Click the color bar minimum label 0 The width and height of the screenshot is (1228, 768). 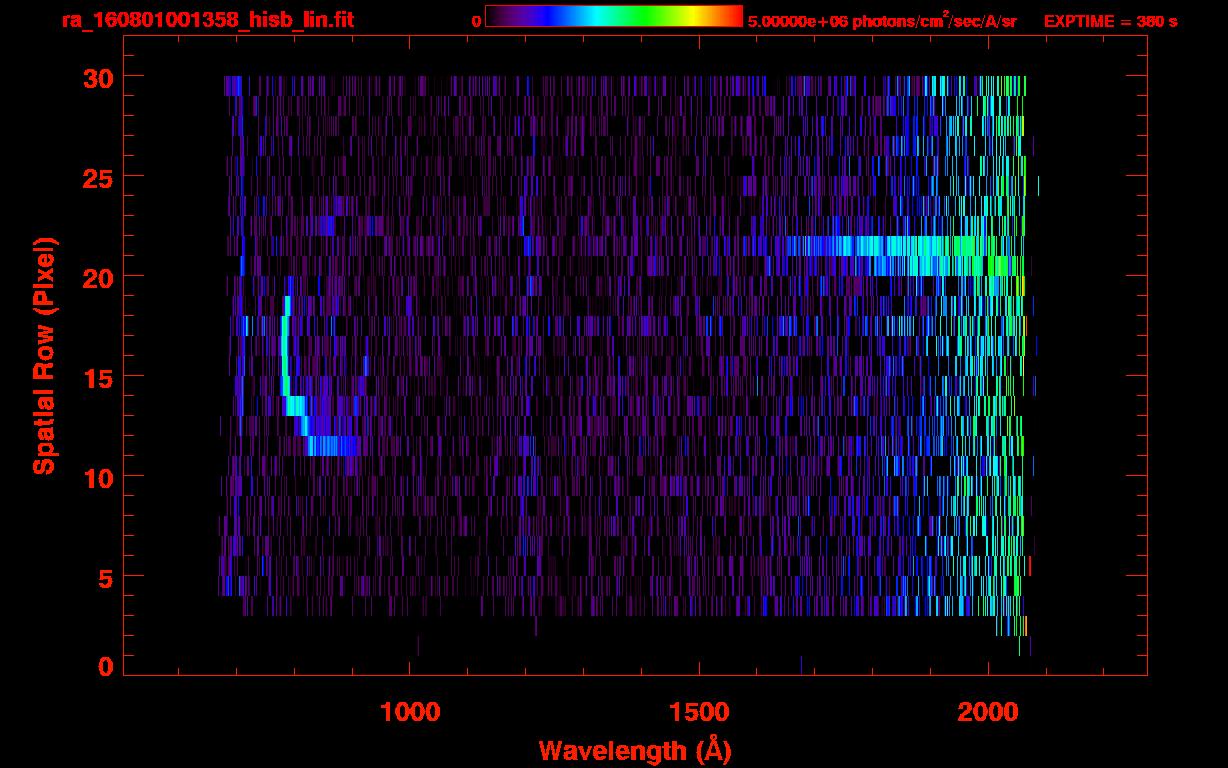point(476,22)
